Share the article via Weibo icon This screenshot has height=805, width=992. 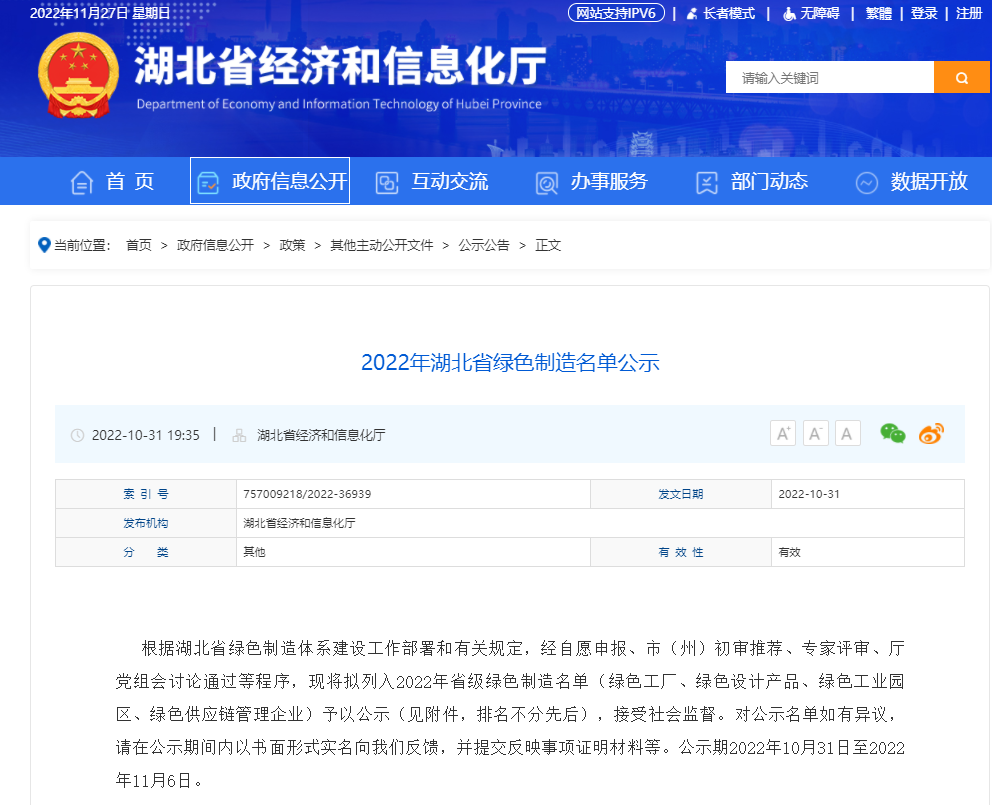click(931, 434)
